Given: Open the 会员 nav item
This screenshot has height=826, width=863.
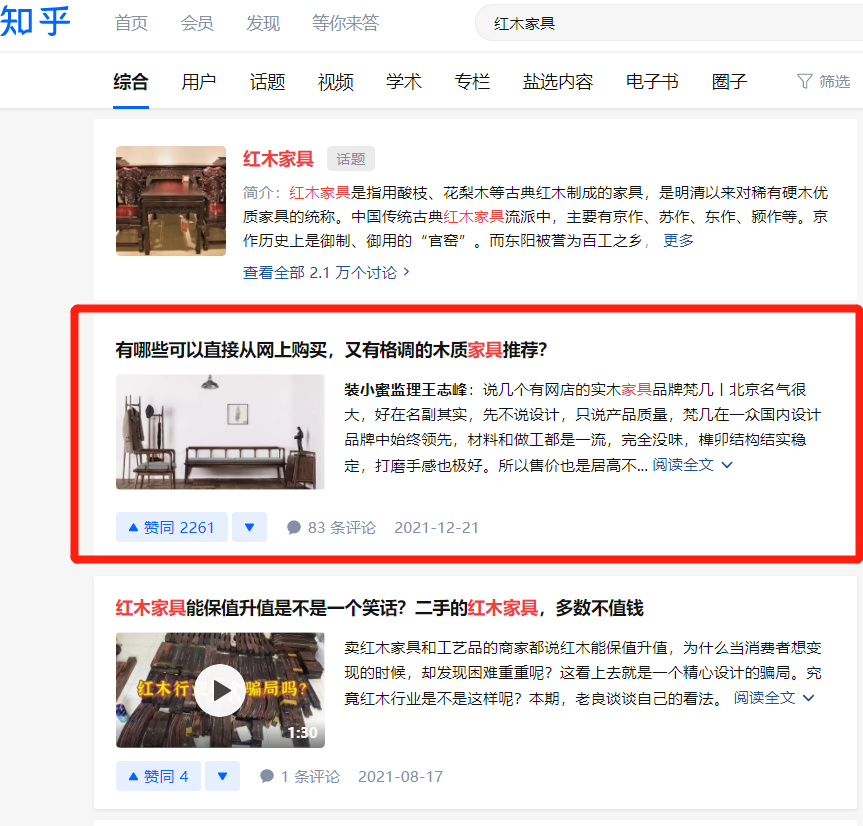Looking at the screenshot, I should 196,23.
